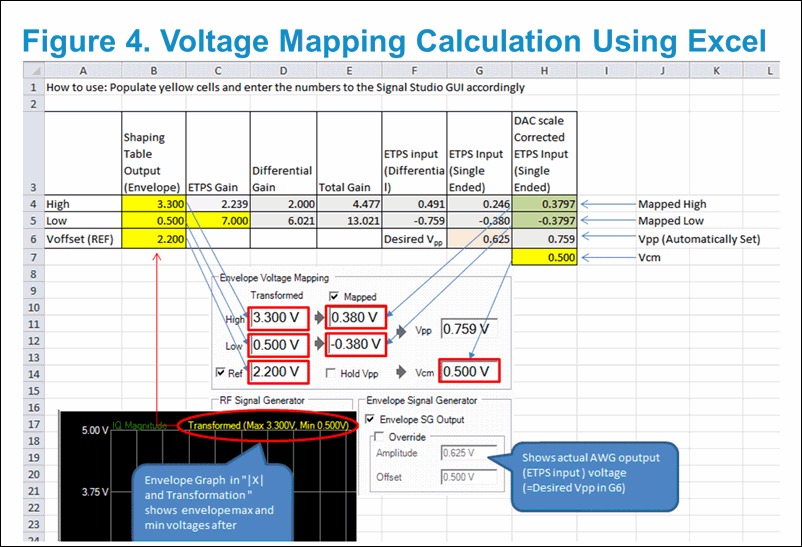Click Total Gain cell 13.021

tap(349, 221)
